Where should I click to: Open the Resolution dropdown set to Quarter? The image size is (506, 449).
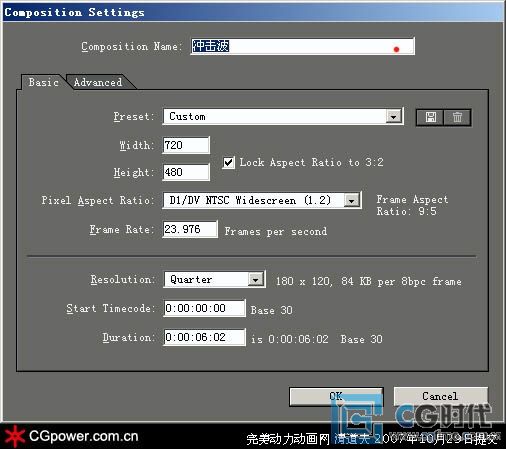point(214,279)
